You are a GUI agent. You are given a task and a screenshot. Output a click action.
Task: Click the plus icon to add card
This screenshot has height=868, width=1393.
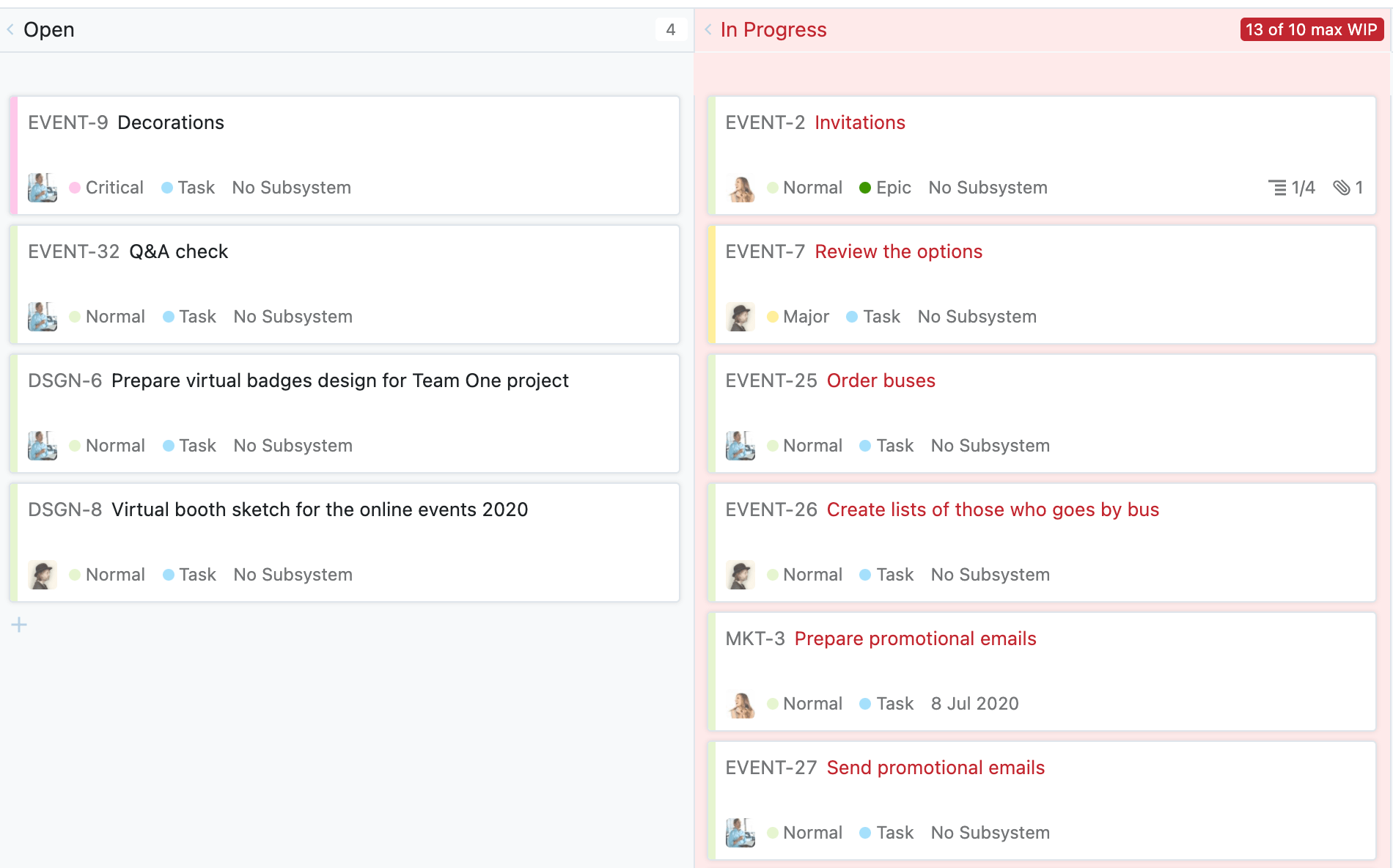(19, 625)
